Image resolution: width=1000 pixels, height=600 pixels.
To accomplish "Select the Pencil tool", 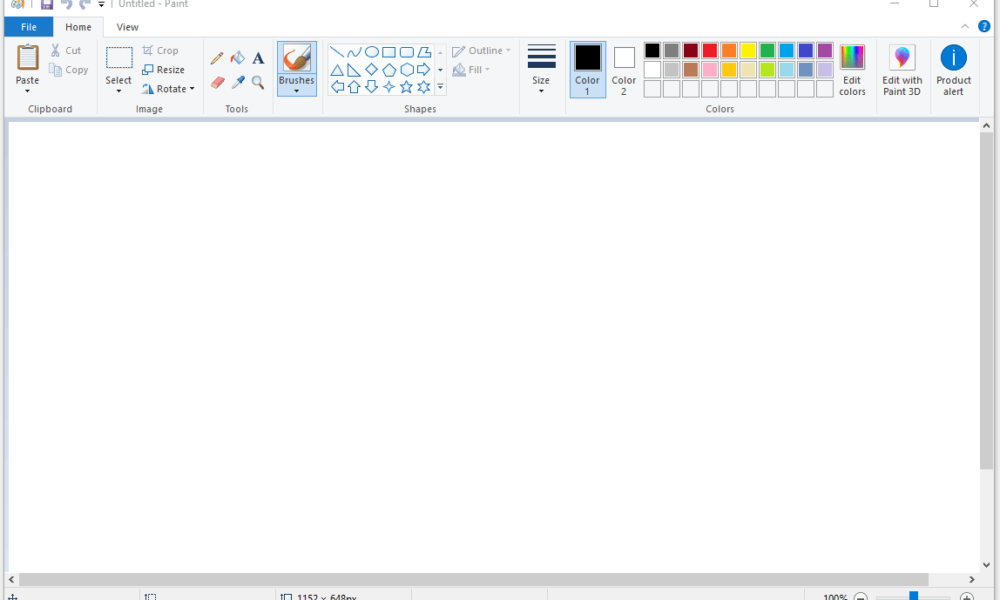I will (216, 57).
